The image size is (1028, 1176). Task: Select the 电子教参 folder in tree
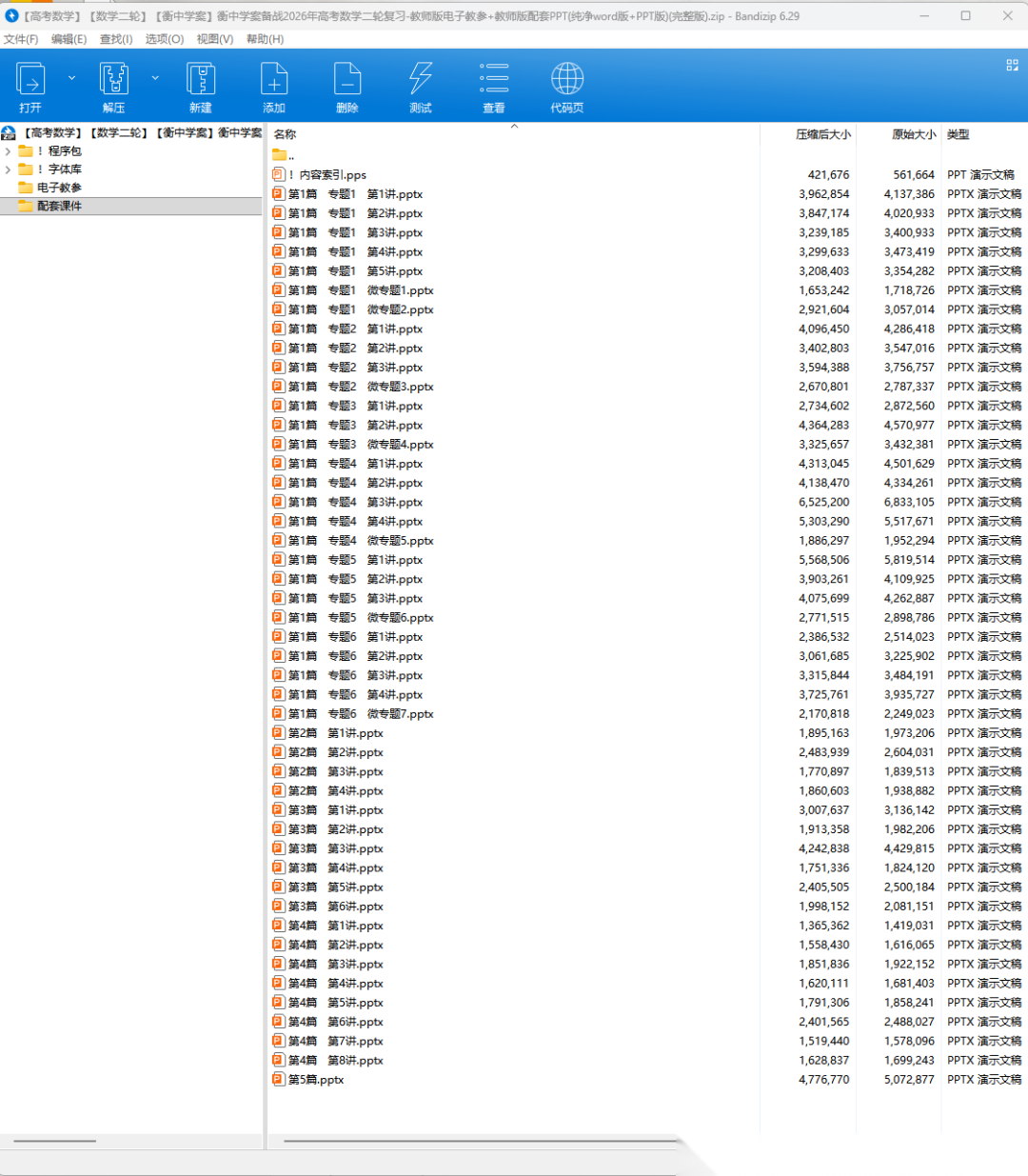click(x=59, y=188)
